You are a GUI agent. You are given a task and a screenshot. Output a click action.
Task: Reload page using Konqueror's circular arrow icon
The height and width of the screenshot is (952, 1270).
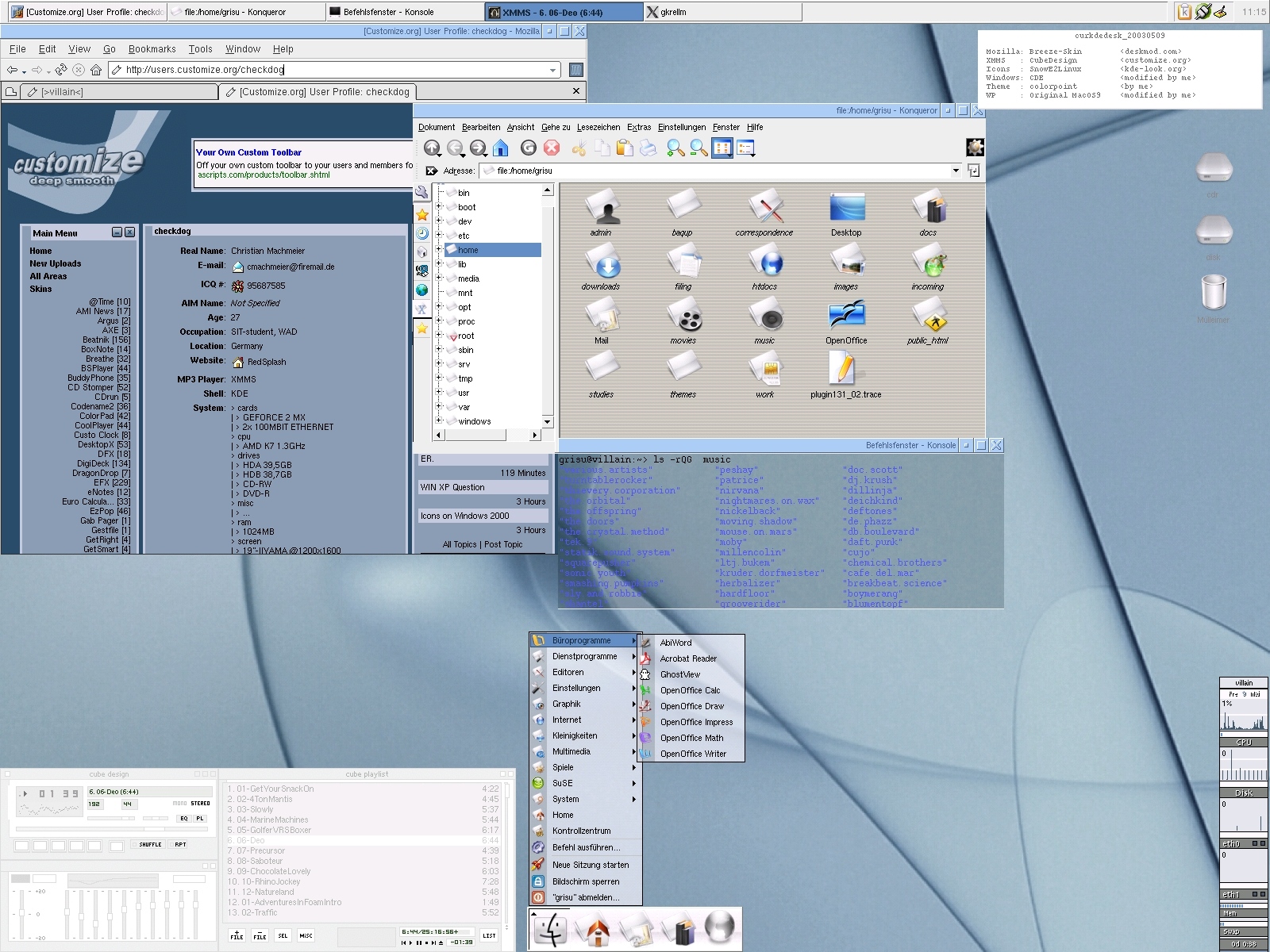529,148
